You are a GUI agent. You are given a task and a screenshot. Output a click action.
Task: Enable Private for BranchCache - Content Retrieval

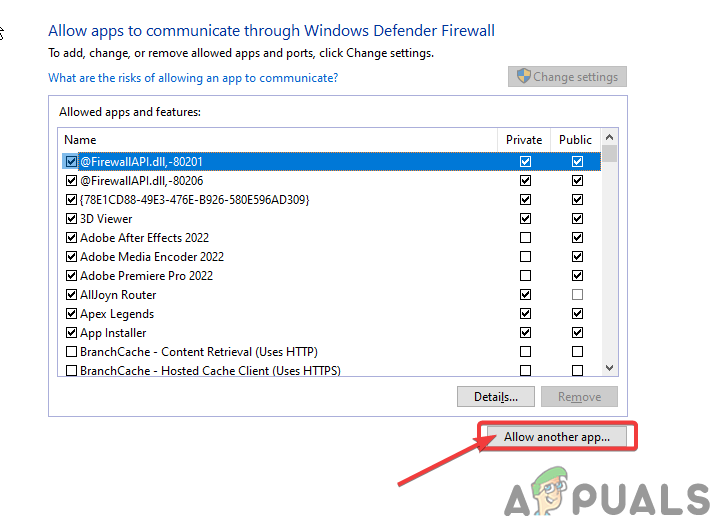[x=526, y=352]
